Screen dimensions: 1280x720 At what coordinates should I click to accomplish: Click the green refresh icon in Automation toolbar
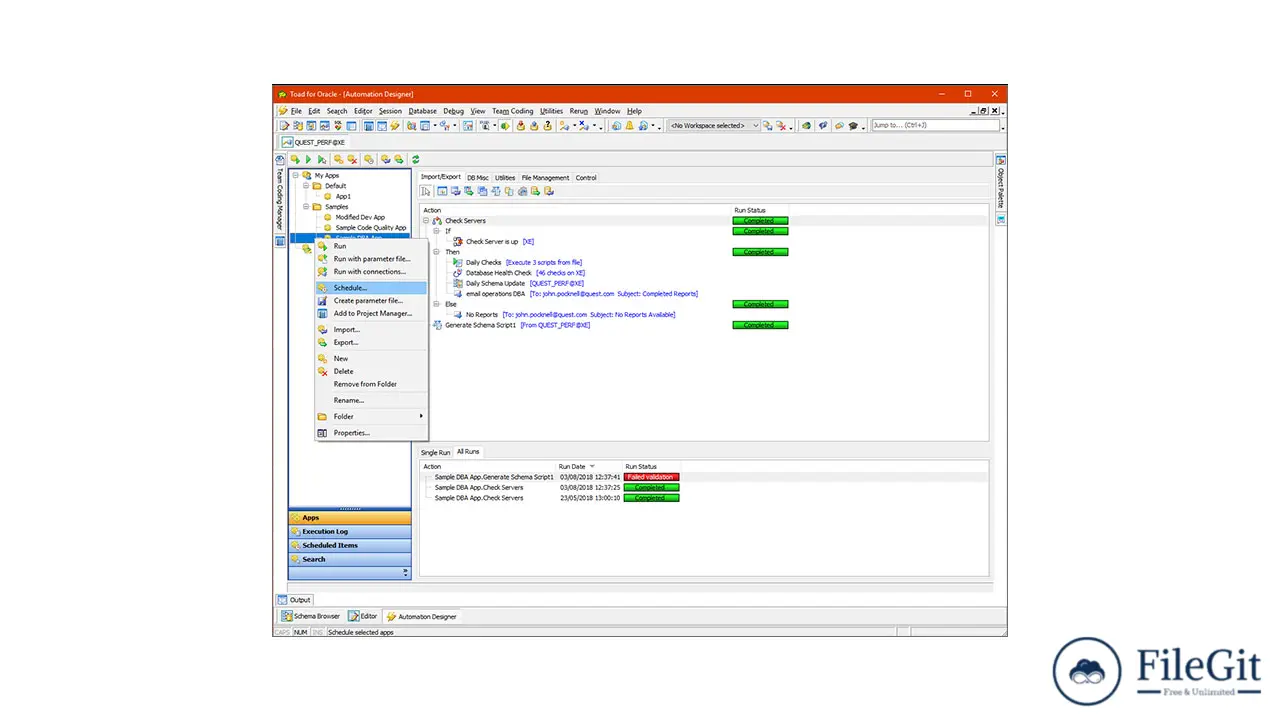click(x=415, y=159)
